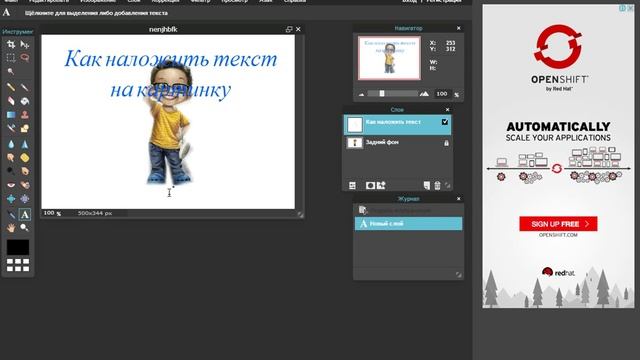Select the Drawing shapes tool
The height and width of the screenshot is (360, 640).
click(x=24, y=129)
